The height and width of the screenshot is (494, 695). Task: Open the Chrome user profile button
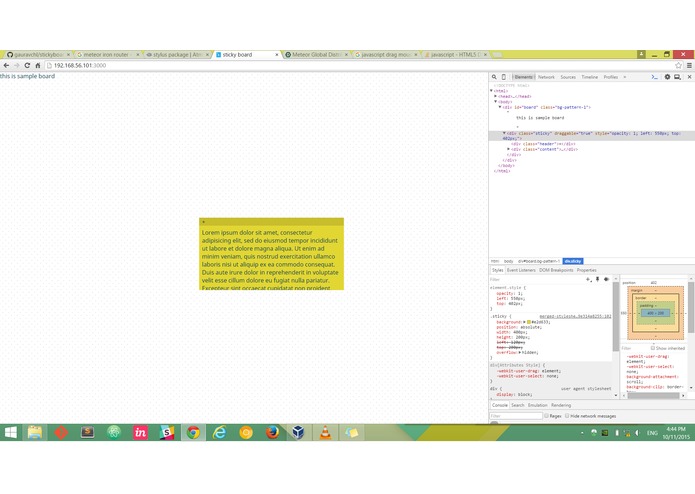pos(641,54)
